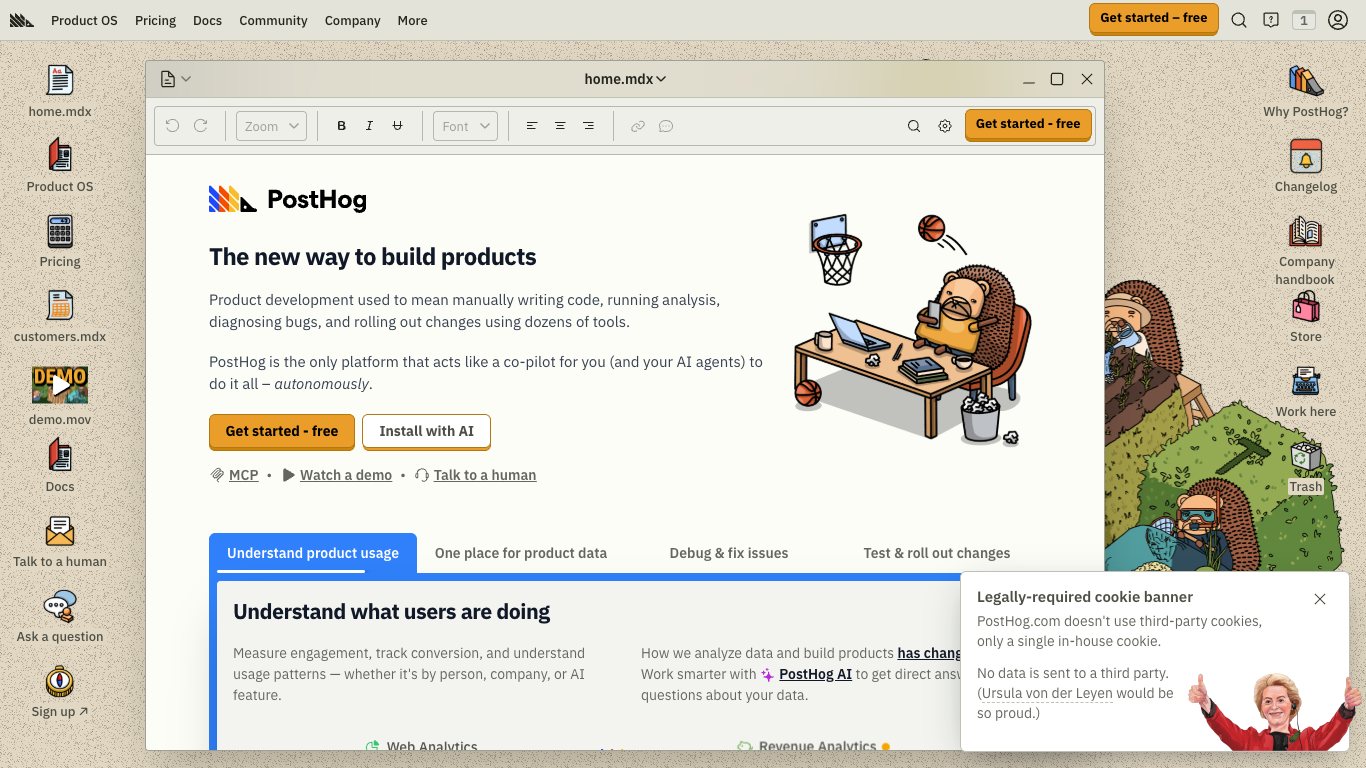Open the Font dropdown
Image resolution: width=1366 pixels, height=768 pixels.
[x=465, y=126]
